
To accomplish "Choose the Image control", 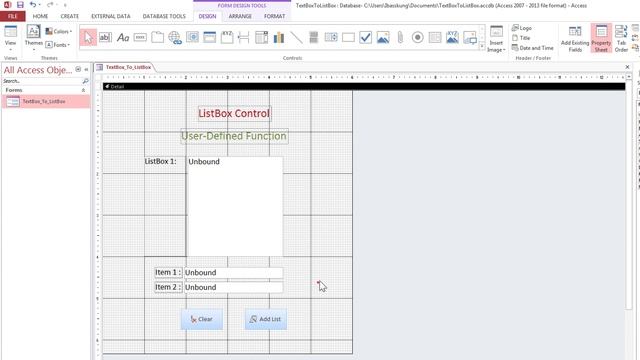I will [x=470, y=38].
